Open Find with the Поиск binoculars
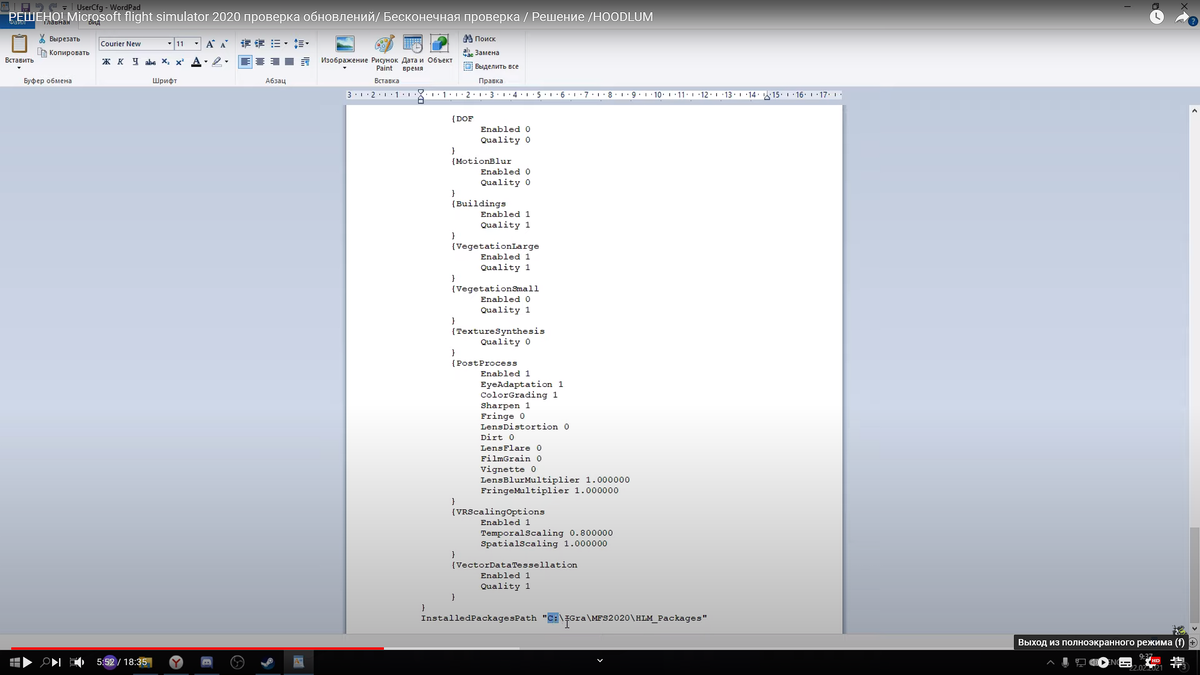 479,39
